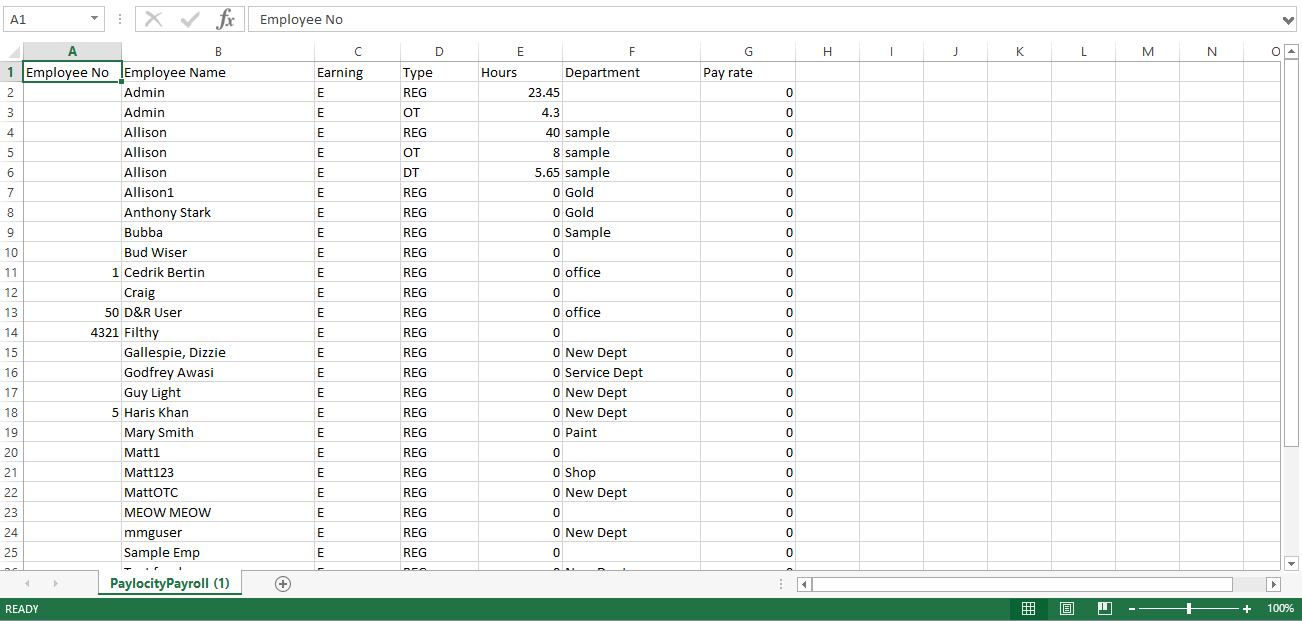Select the PaylocityPayroll (1) sheet tab
The height and width of the screenshot is (621, 1302).
point(169,583)
